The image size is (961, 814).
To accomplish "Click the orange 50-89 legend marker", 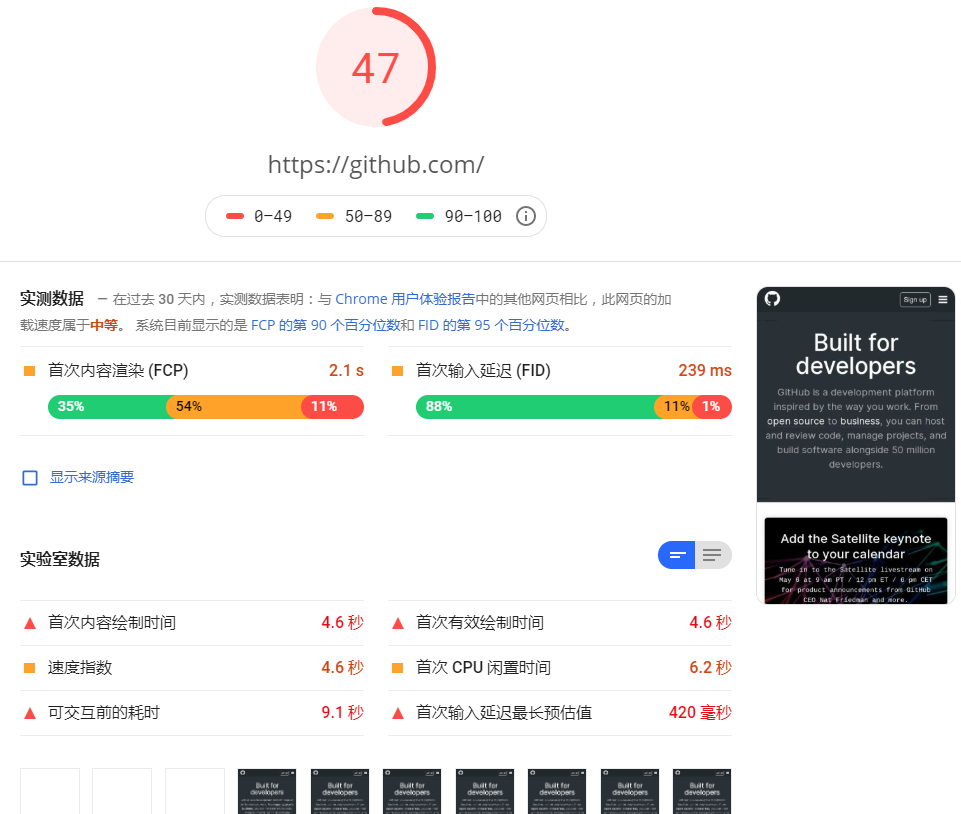I will tap(325, 216).
